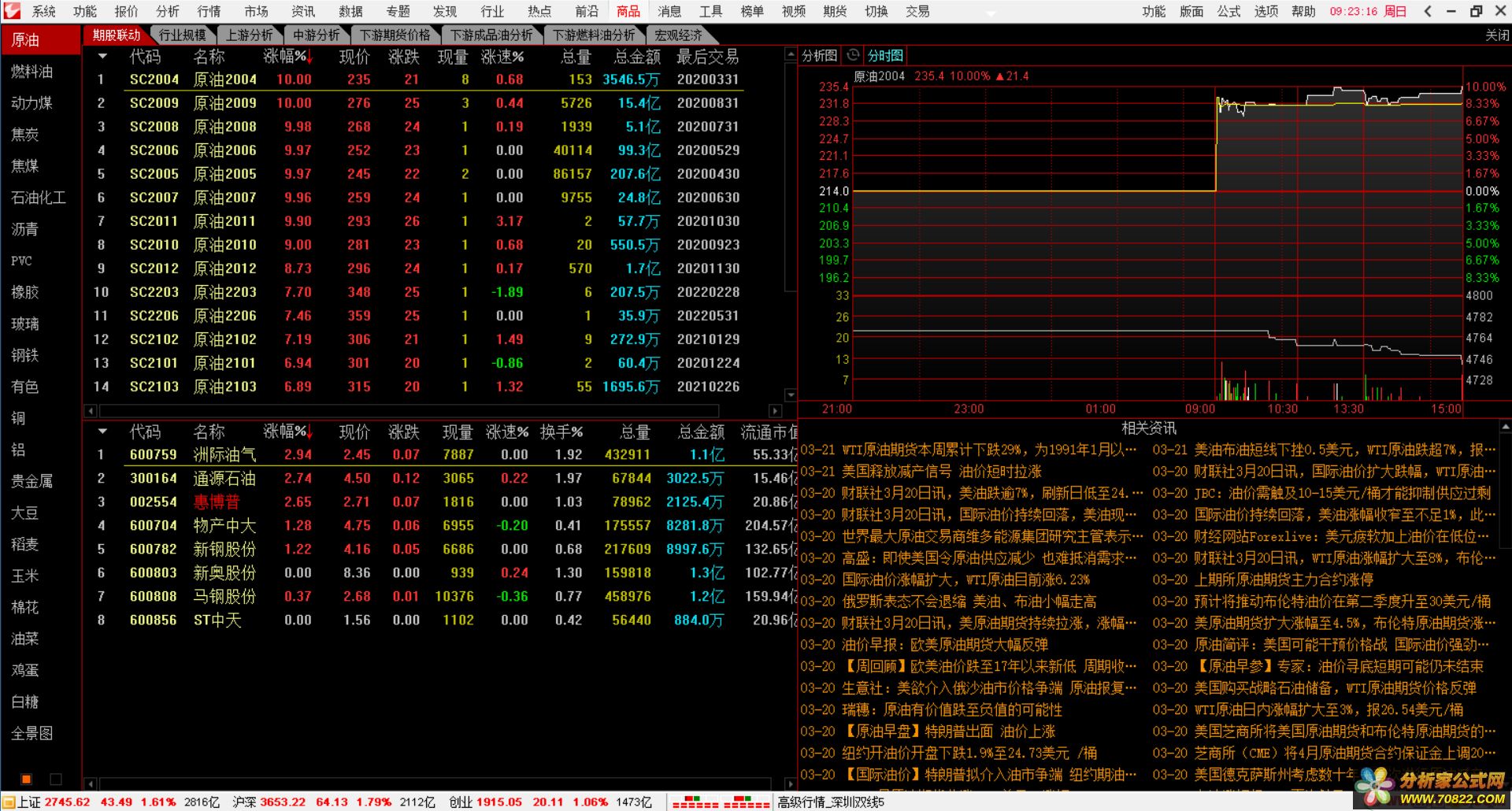Switch to 分时图 chart tab
This screenshot has height=811, width=1512.
885,55
